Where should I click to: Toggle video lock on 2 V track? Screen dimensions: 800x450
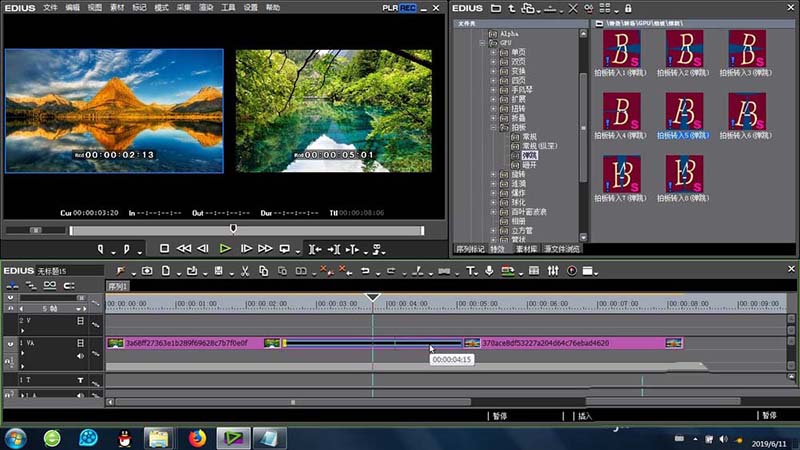pyautogui.click(x=80, y=320)
